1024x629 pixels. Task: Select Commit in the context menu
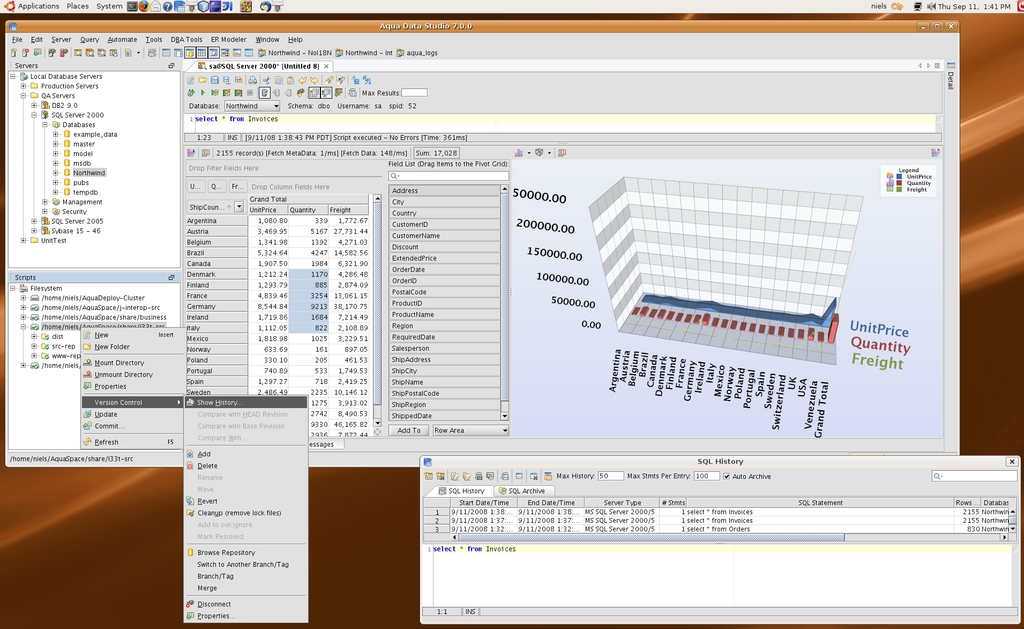(x=109, y=426)
